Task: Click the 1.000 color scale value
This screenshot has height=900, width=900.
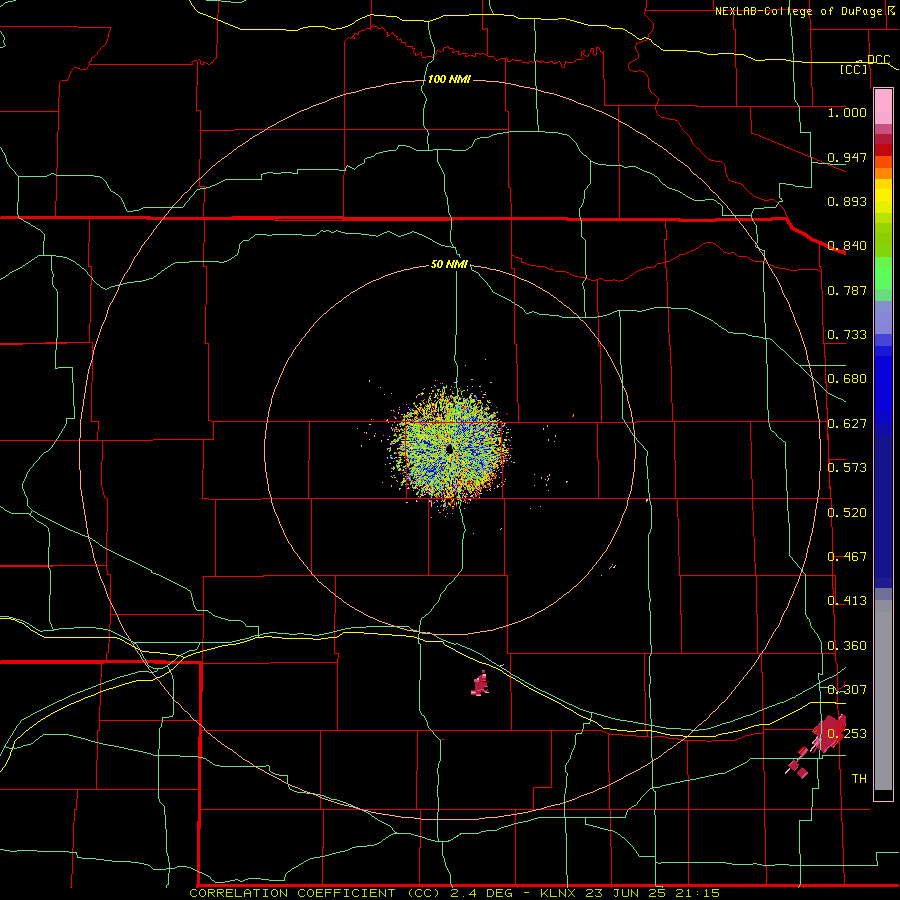Action: pyautogui.click(x=847, y=112)
